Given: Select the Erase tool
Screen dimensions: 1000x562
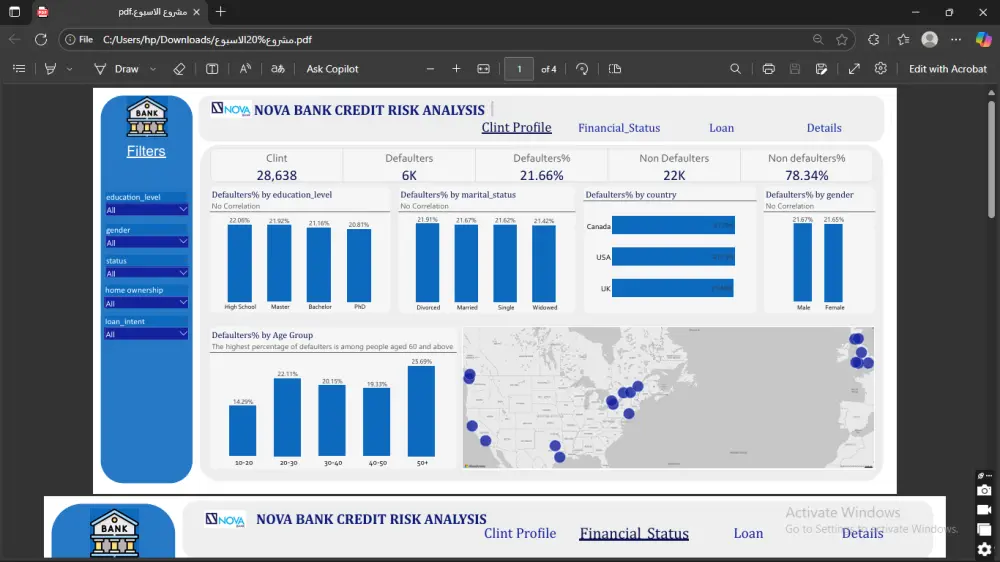Looking at the screenshot, I should pyautogui.click(x=179, y=69).
